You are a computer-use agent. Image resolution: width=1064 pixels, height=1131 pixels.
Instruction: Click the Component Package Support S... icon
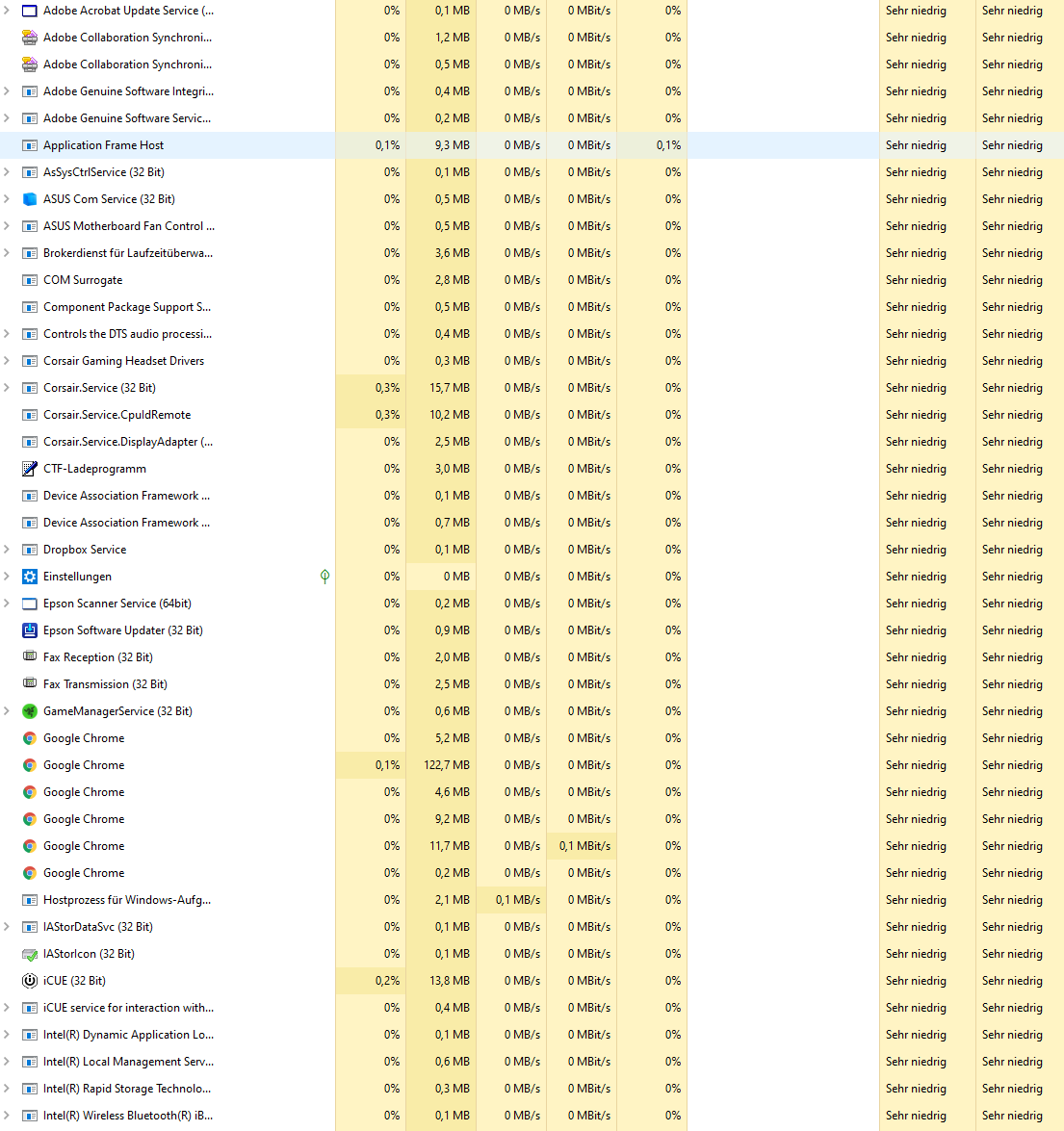[x=30, y=307]
